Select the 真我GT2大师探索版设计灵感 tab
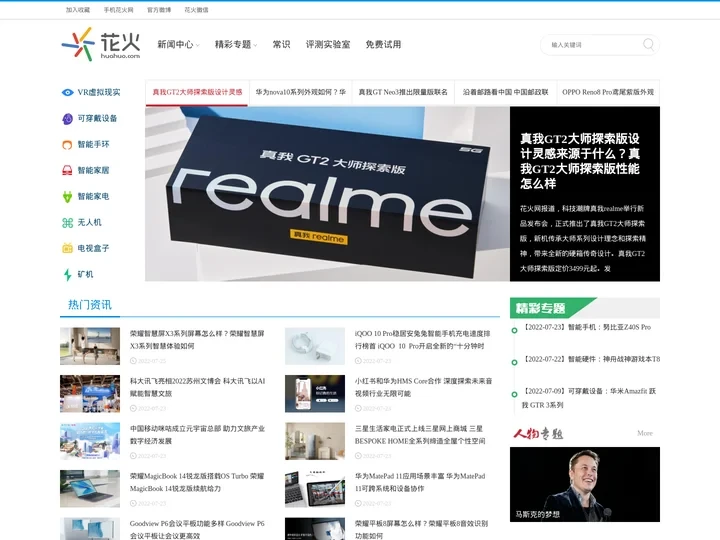 tap(197, 92)
